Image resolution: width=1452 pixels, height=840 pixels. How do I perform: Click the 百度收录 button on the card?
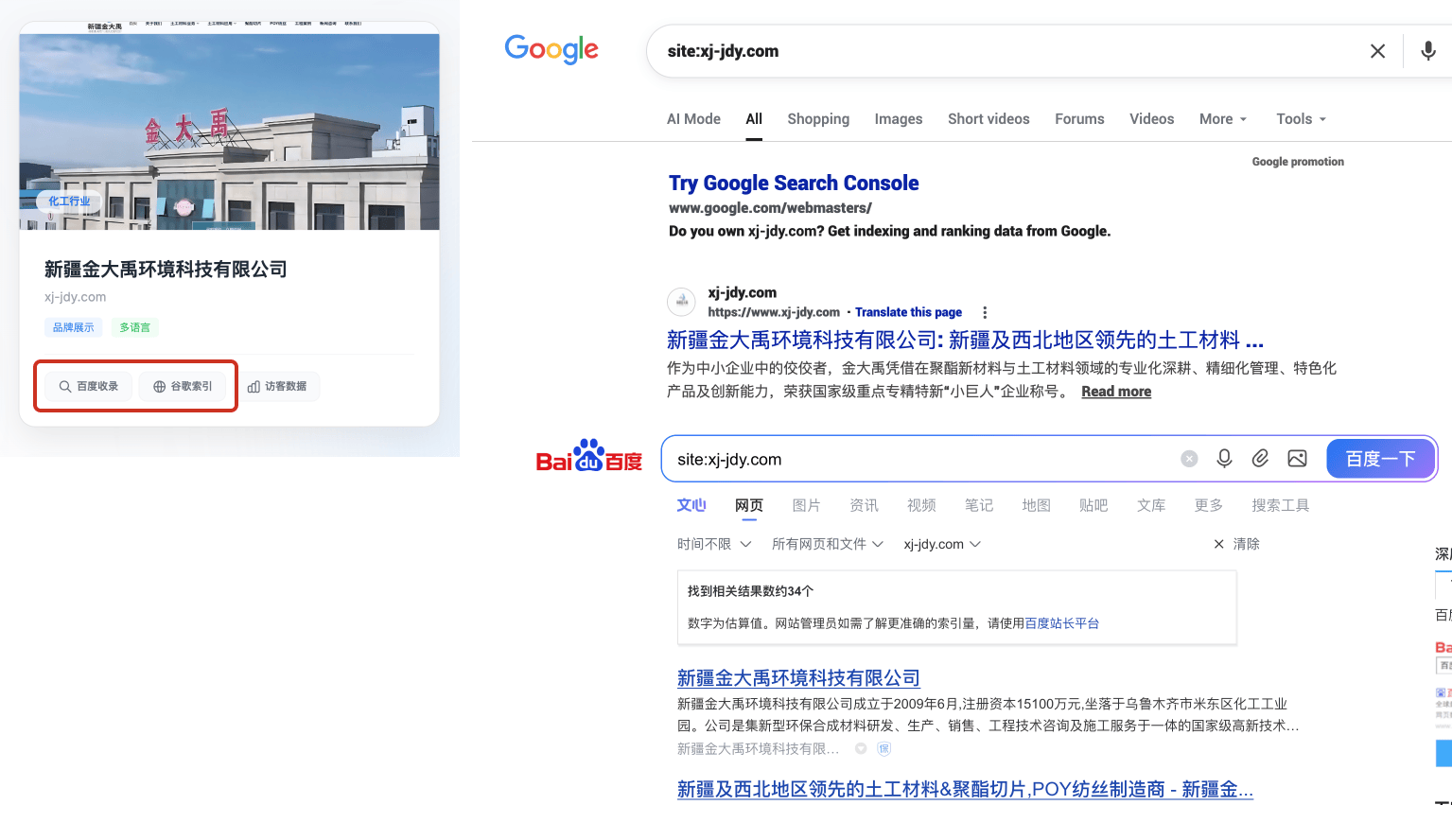click(89, 386)
